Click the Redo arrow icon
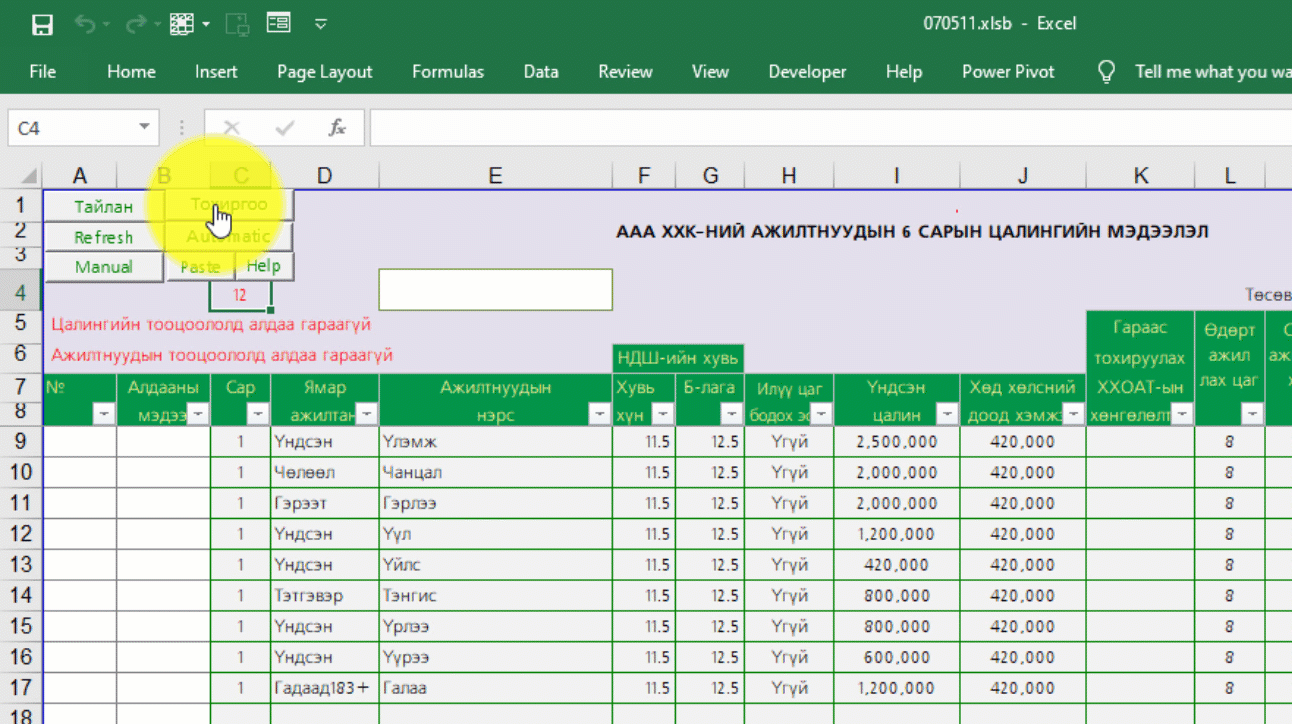The height and width of the screenshot is (724, 1292). coord(136,24)
